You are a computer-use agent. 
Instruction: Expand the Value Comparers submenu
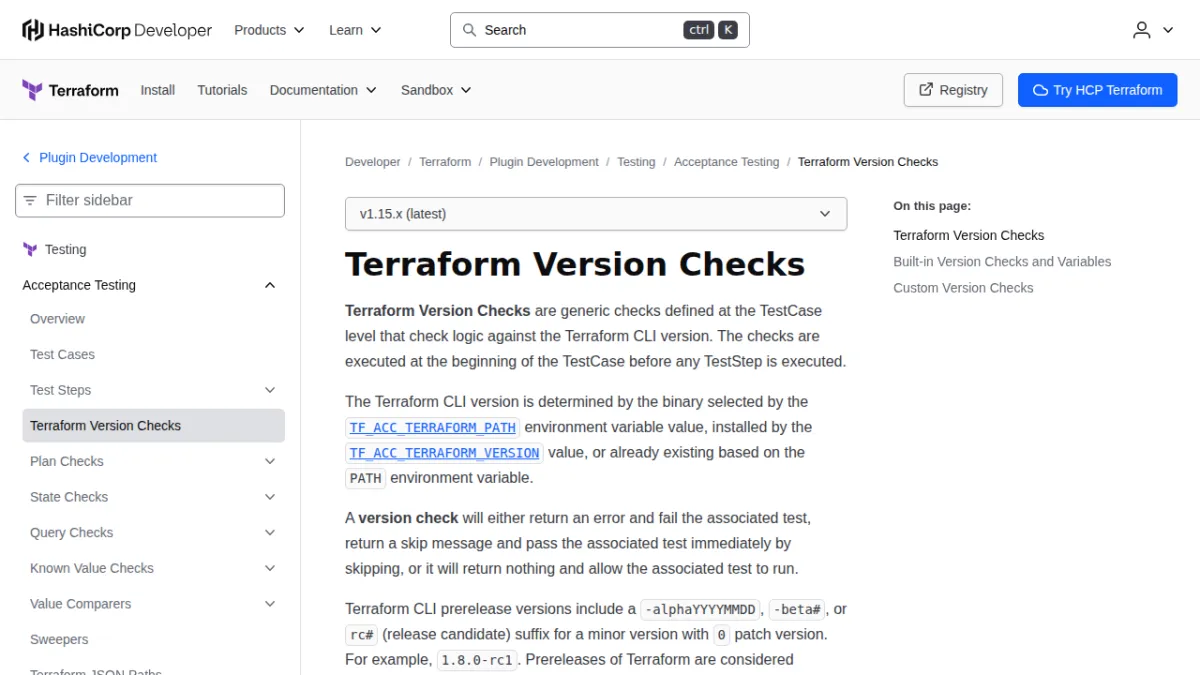270,604
